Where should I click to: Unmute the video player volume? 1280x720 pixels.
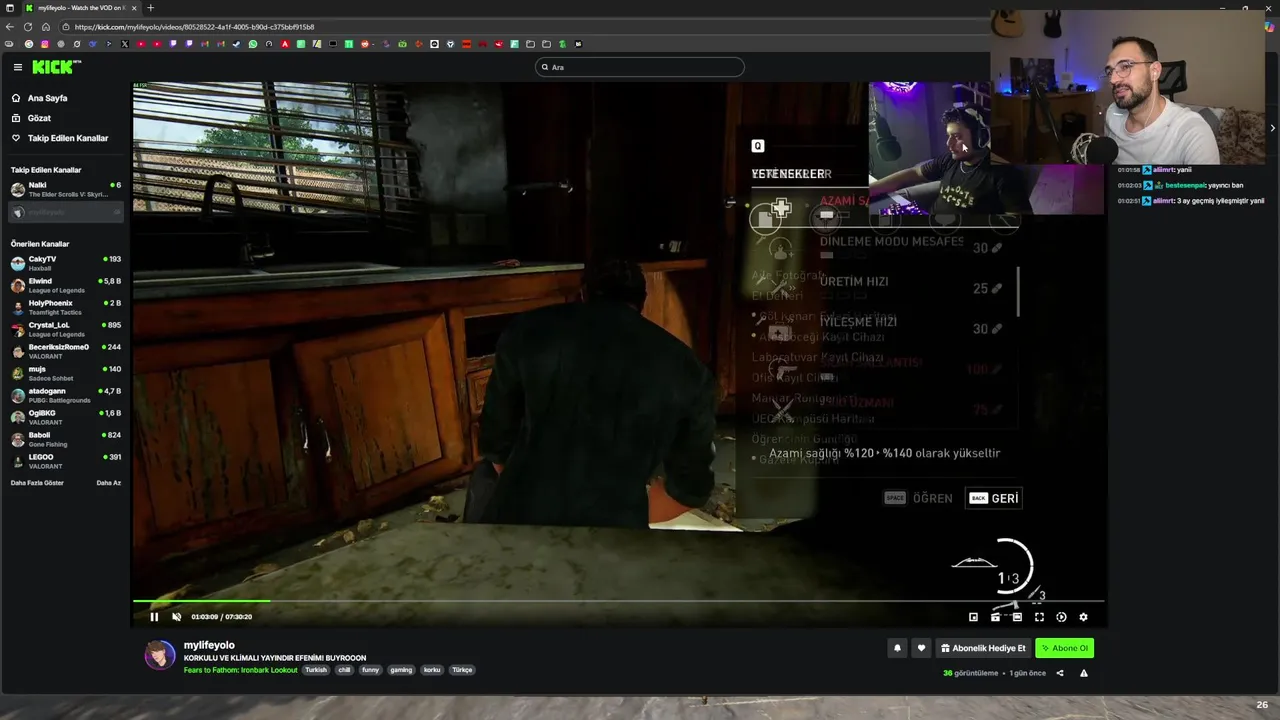(x=177, y=617)
